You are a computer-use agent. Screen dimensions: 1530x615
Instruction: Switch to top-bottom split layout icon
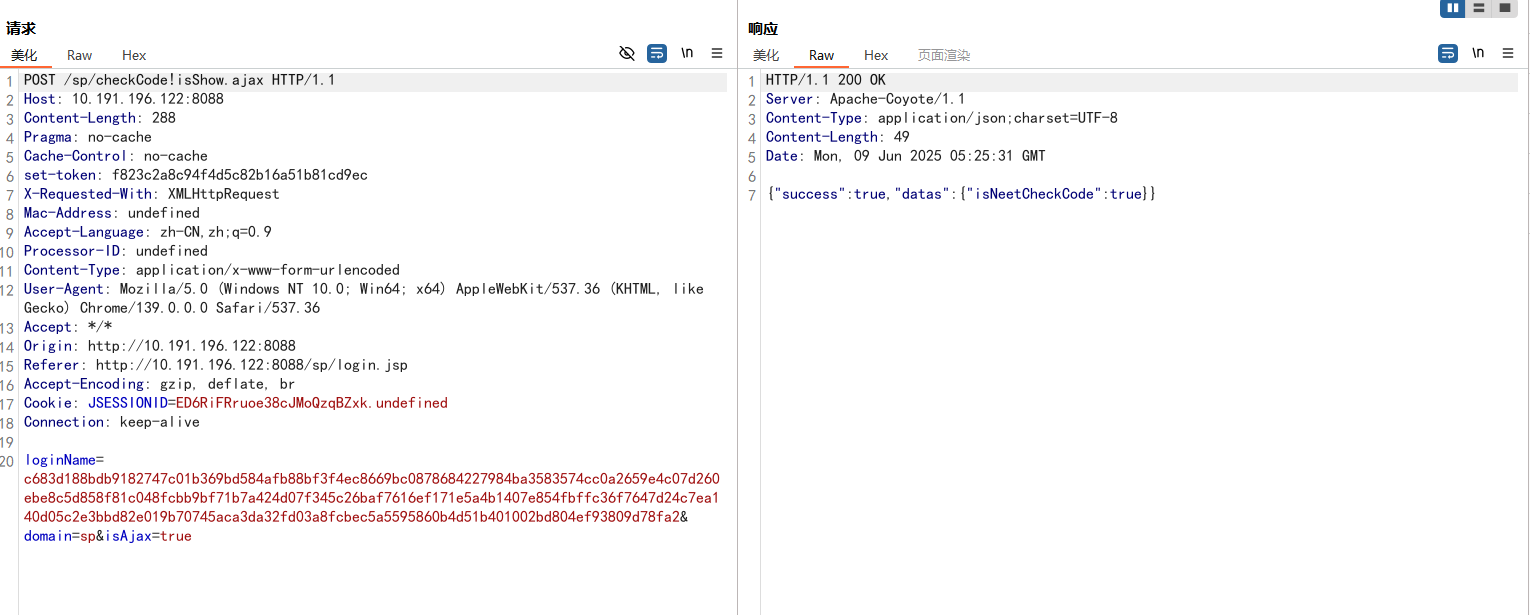pos(1478,8)
